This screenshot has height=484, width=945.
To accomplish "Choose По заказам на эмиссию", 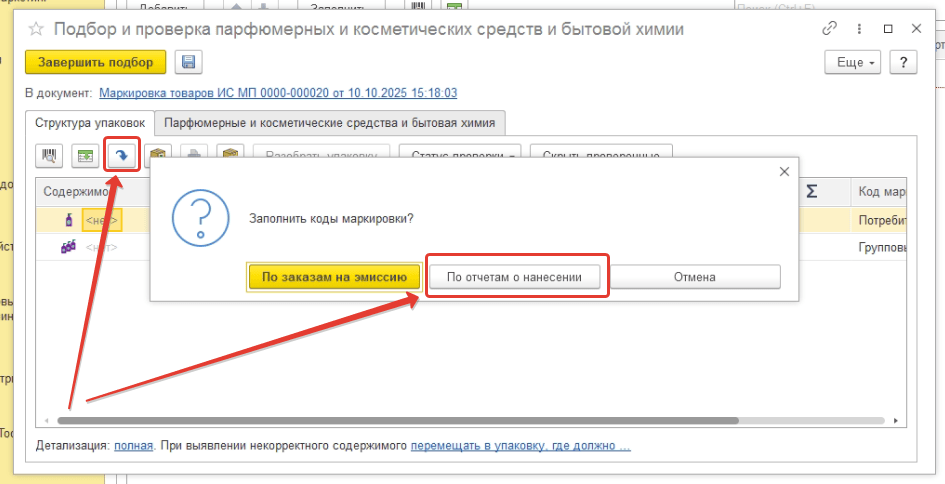I will click(x=333, y=277).
